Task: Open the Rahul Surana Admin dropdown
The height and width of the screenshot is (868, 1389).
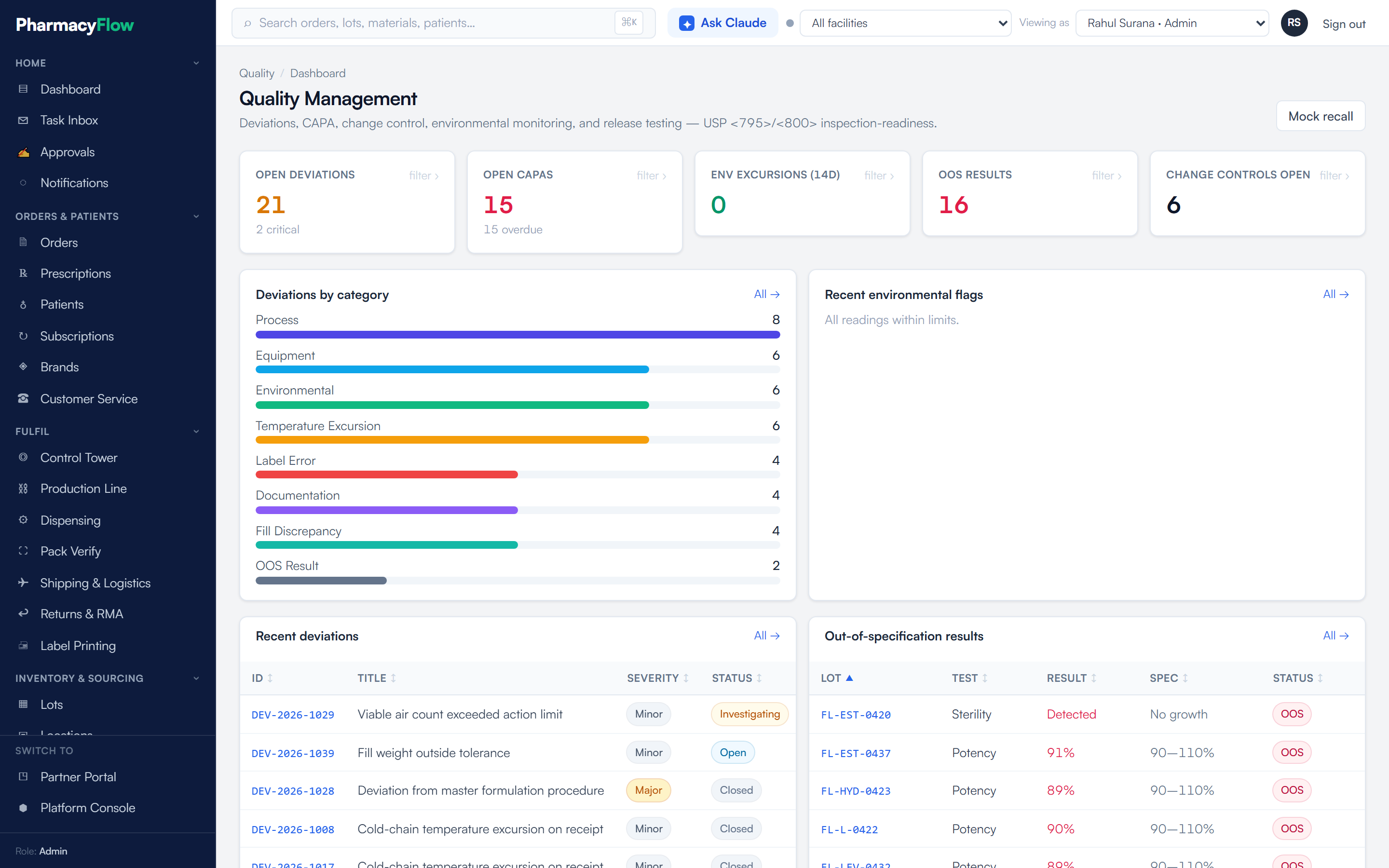Action: click(x=1171, y=23)
